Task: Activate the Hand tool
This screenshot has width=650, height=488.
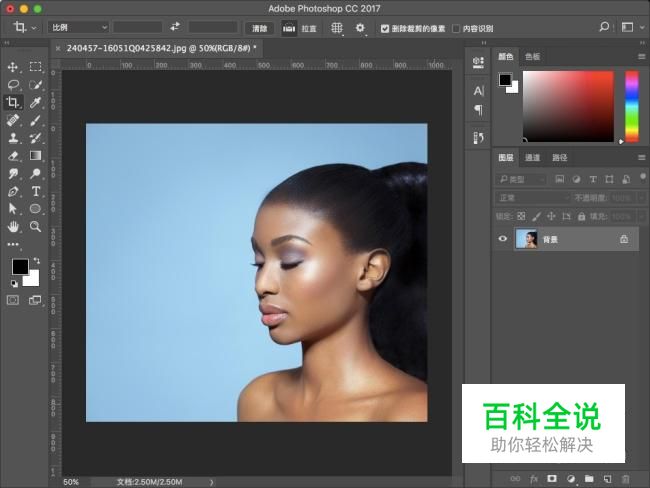Action: 13,227
